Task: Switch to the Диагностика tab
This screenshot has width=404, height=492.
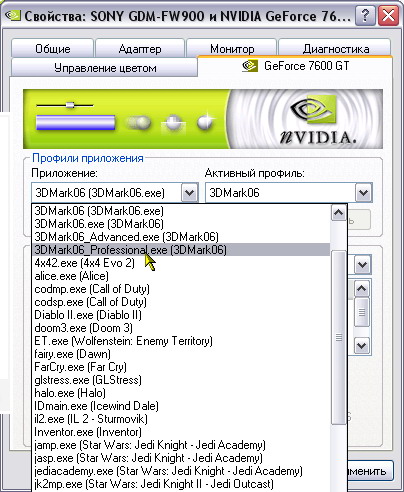Action: [335, 49]
